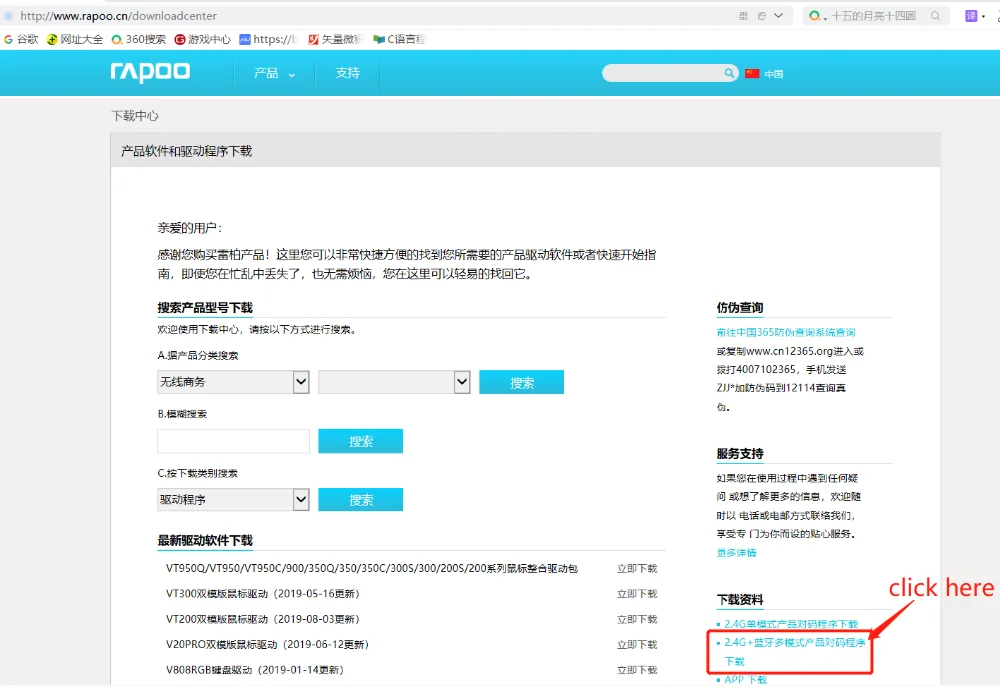Click VT200双模版鼠标驱动 entry text

(263, 619)
